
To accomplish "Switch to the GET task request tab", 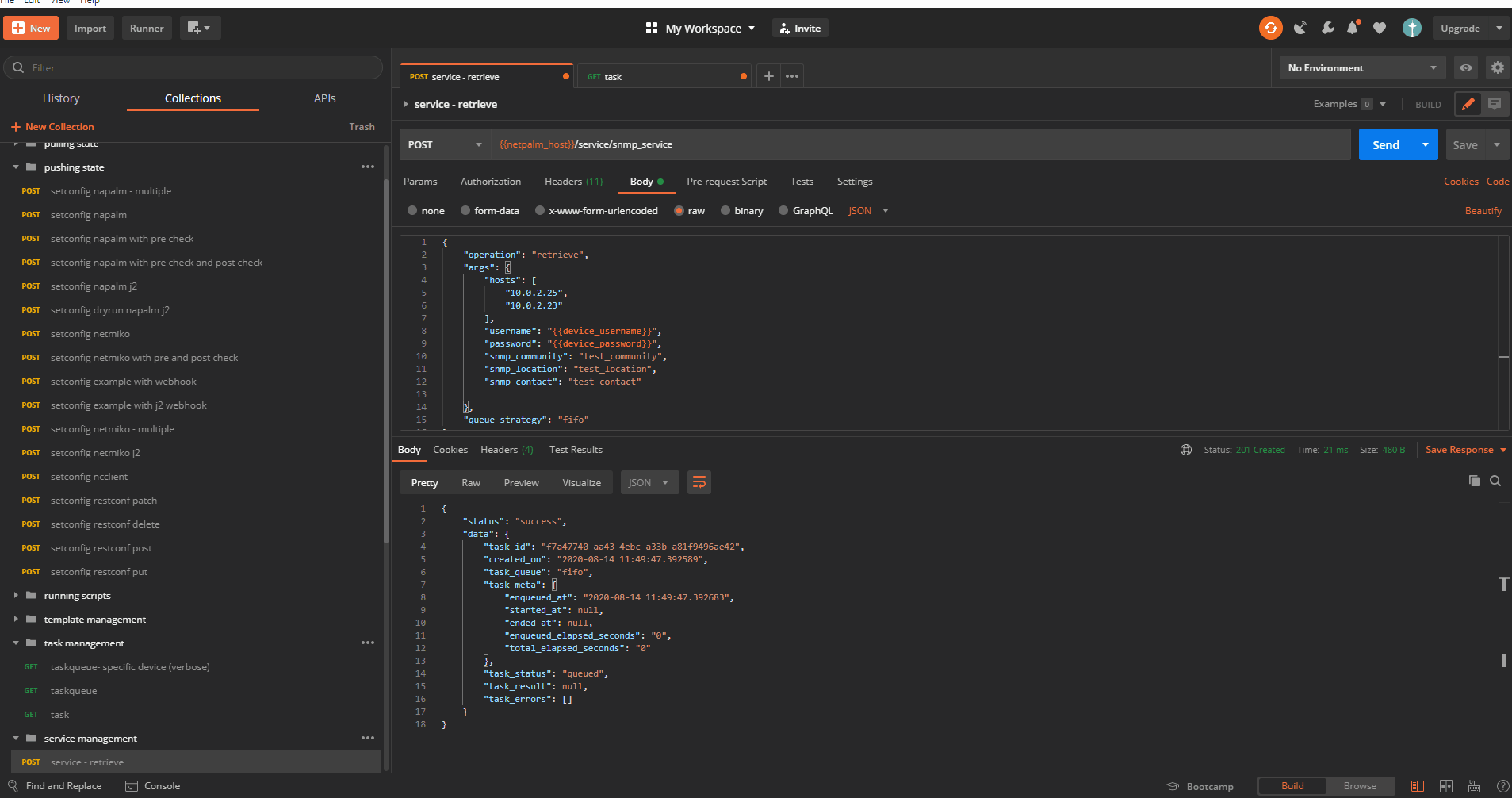I will point(663,76).
